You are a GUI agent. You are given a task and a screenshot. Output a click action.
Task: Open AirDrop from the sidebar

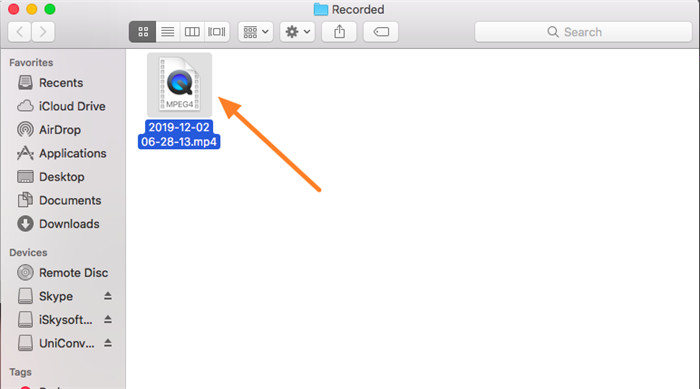point(61,130)
